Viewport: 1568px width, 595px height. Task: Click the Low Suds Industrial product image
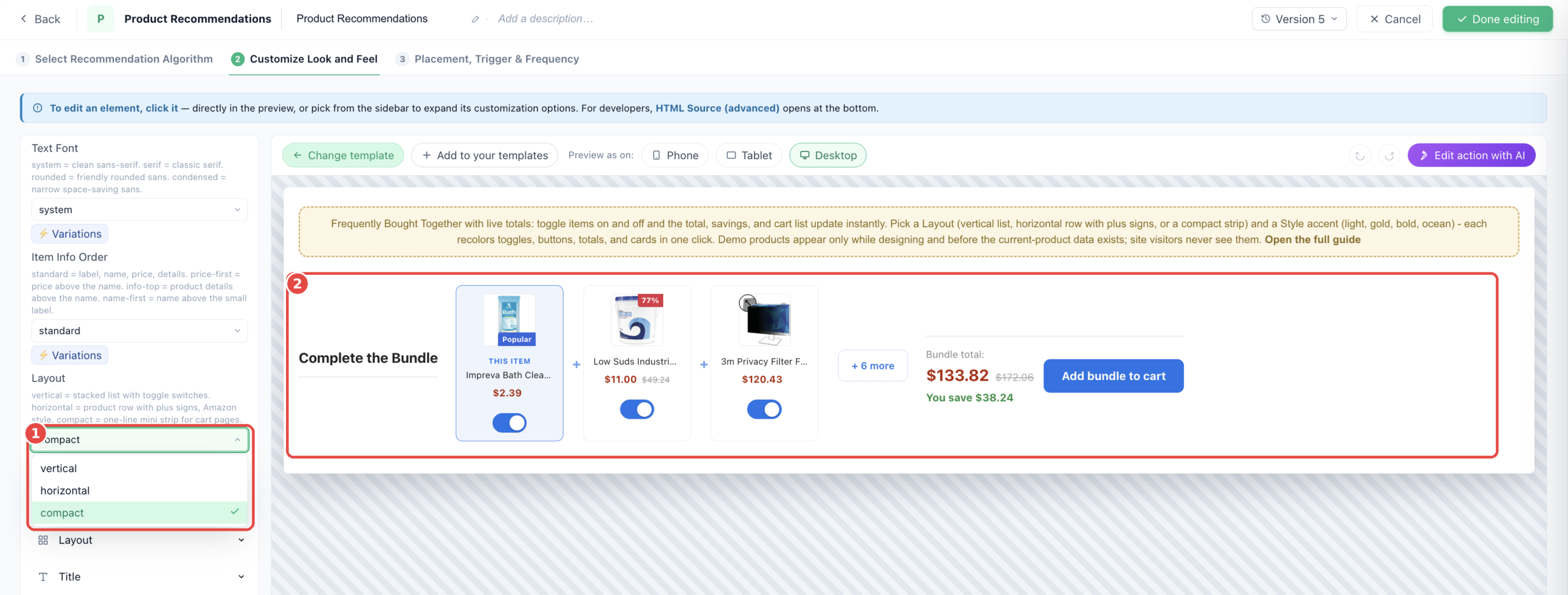pyautogui.click(x=636, y=320)
